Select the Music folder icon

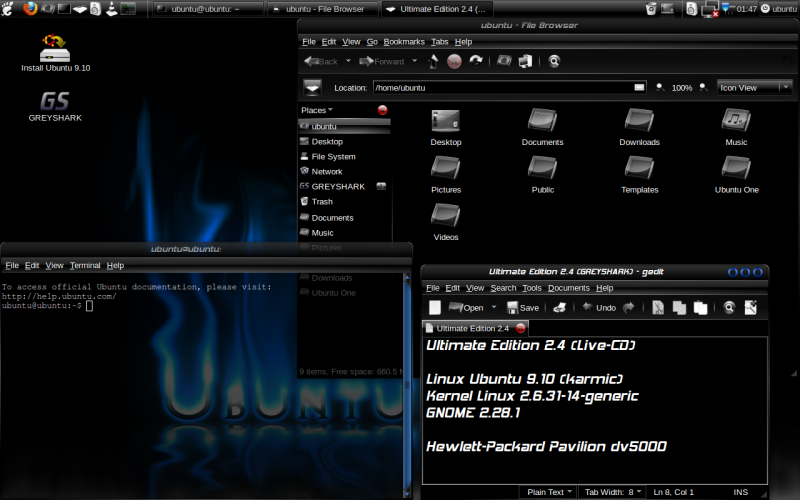[x=736, y=128]
